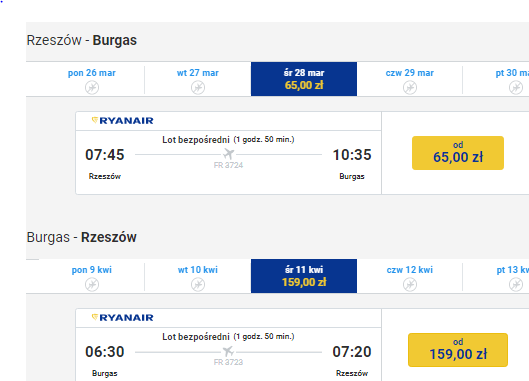The width and height of the screenshot is (529, 381).
Task: Click the no-flight icon under pon 26 mar
Action: click(x=92, y=88)
